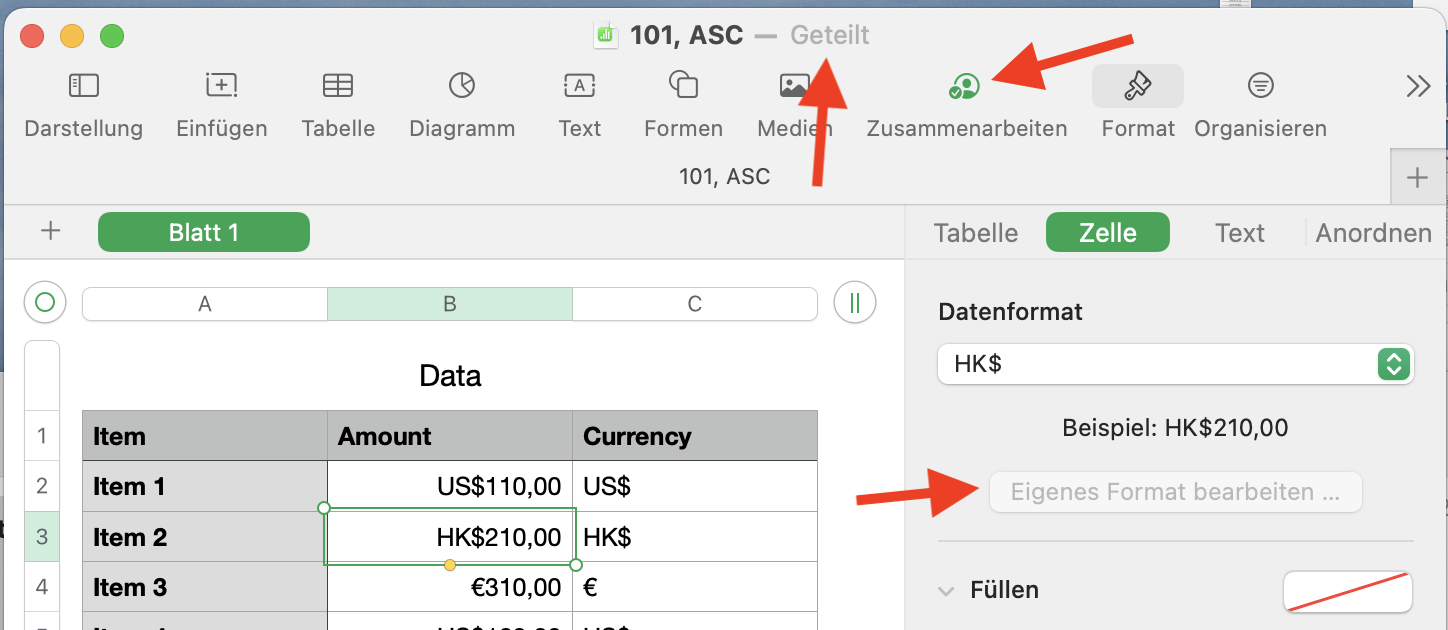Select cell containing US$110,00
This screenshot has width=1448, height=630.
pos(450,487)
